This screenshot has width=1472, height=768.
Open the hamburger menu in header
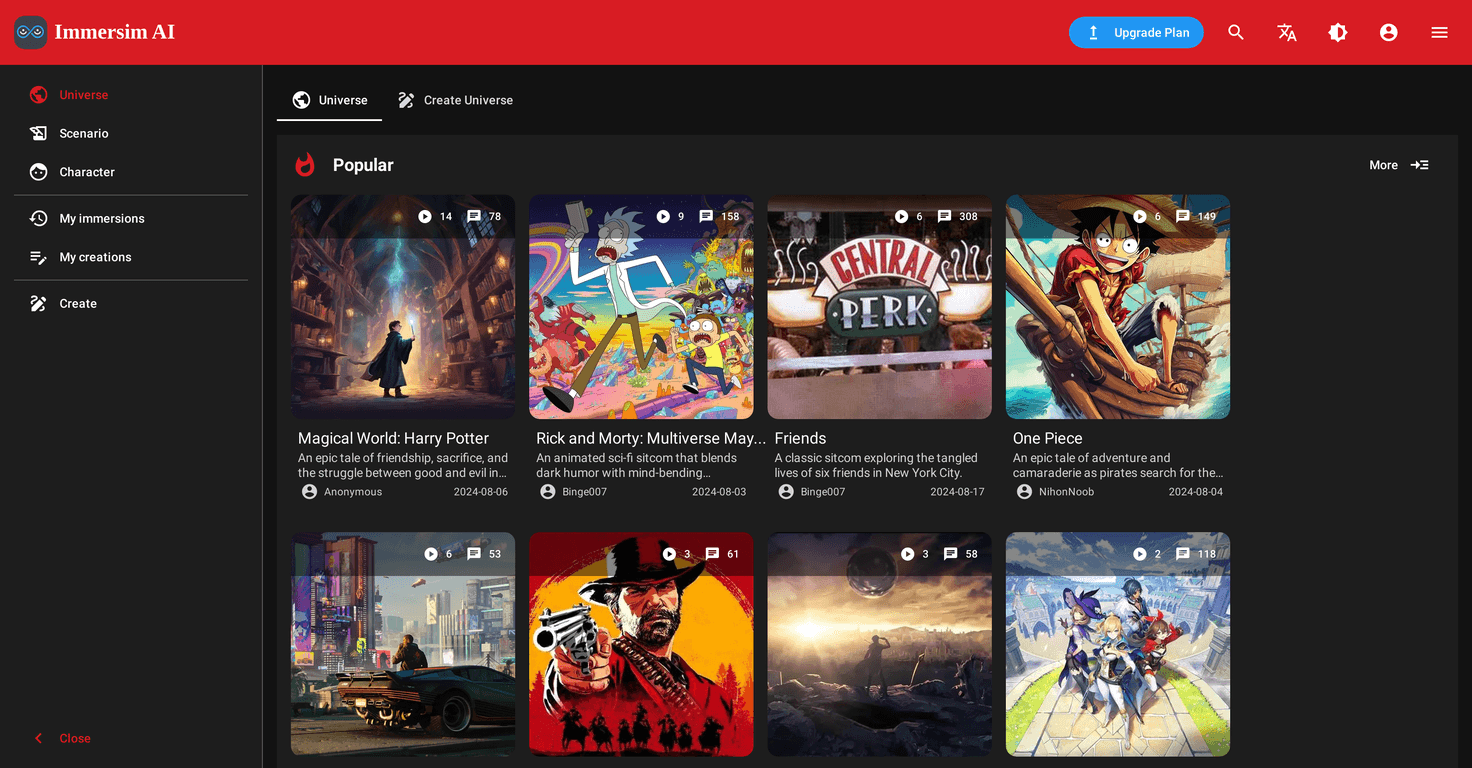[1439, 33]
